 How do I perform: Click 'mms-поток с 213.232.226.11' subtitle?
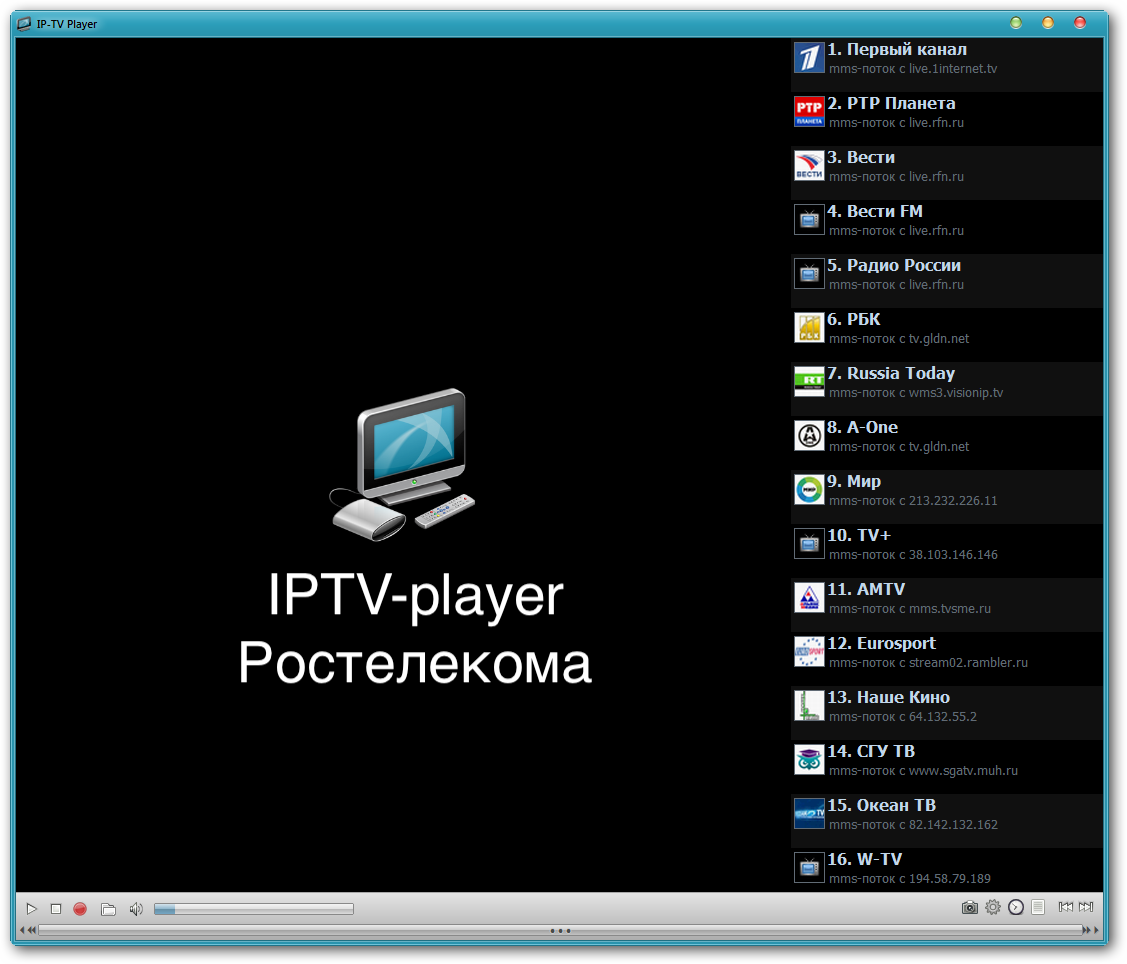[x=913, y=501]
